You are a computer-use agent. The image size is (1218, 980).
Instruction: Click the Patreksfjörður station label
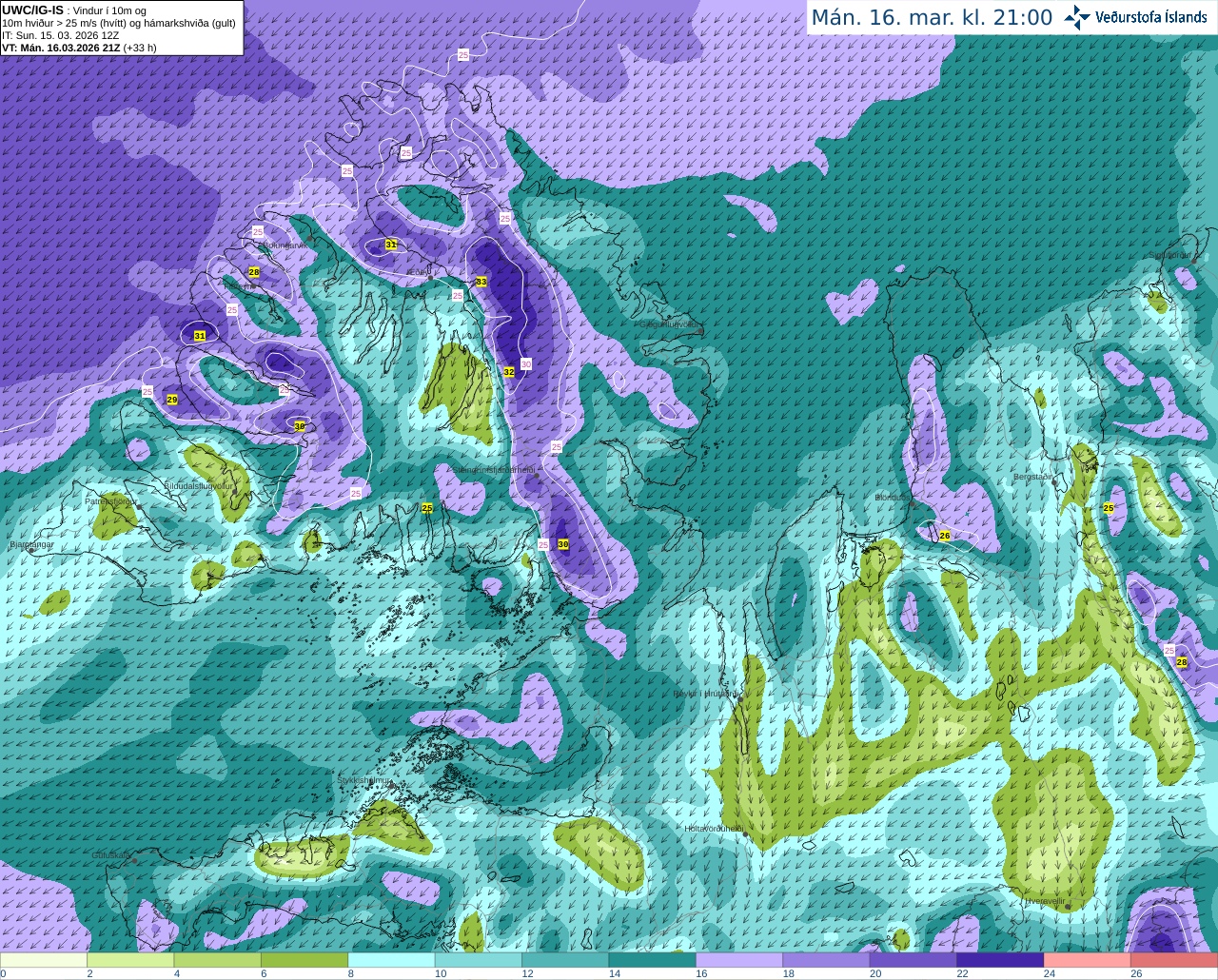(110, 500)
